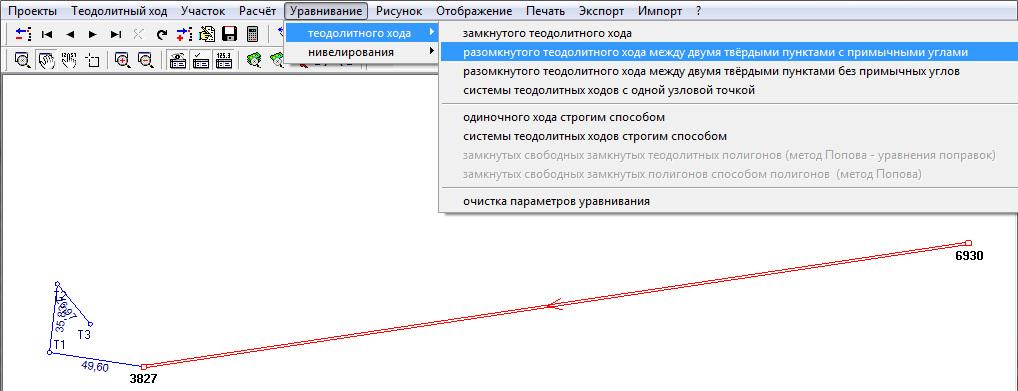Viewport: 1018px width, 391px height.
Task: Open the calculator tool icon
Action: coord(253,34)
